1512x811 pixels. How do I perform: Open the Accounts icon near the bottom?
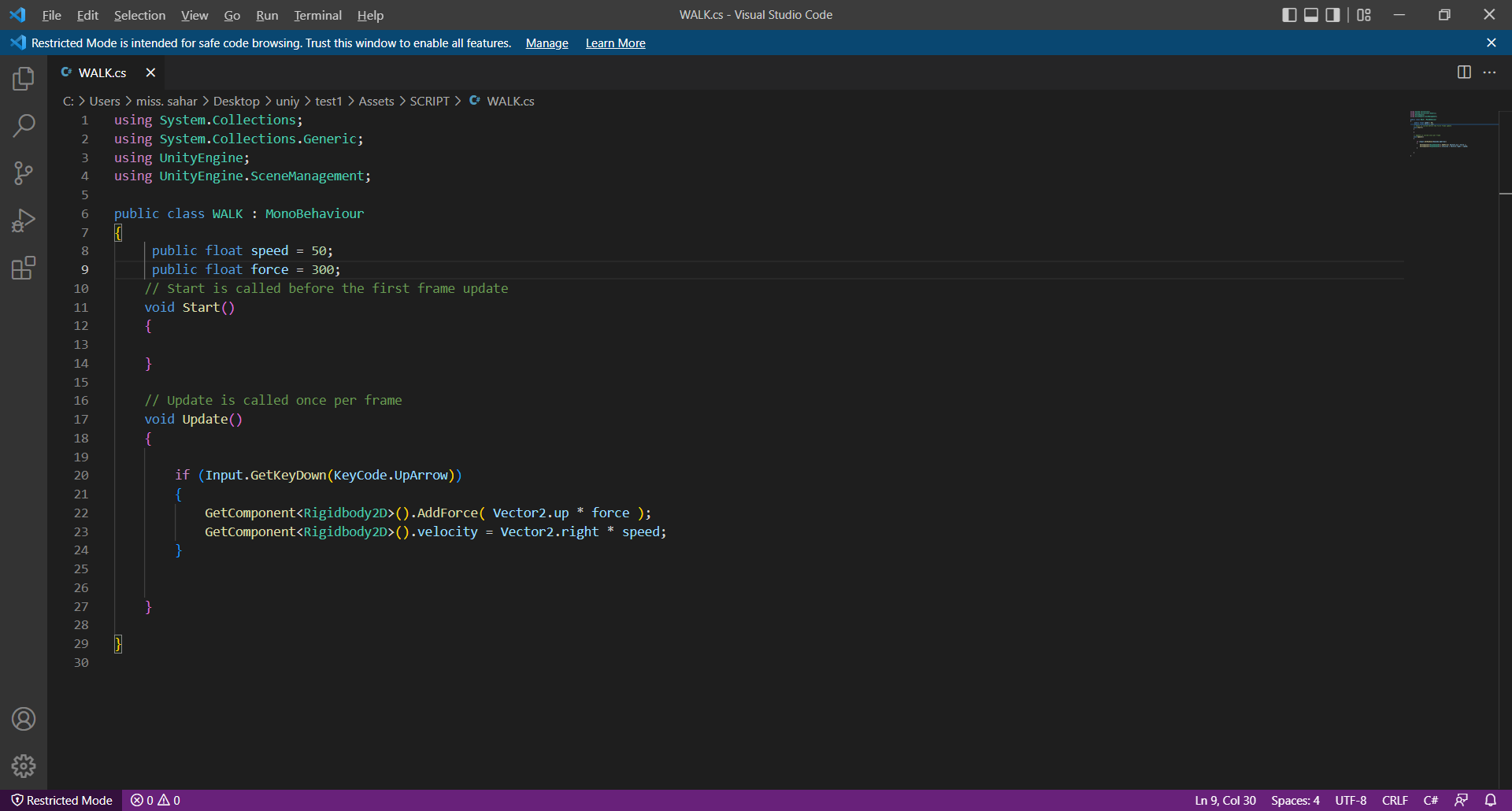coord(24,718)
